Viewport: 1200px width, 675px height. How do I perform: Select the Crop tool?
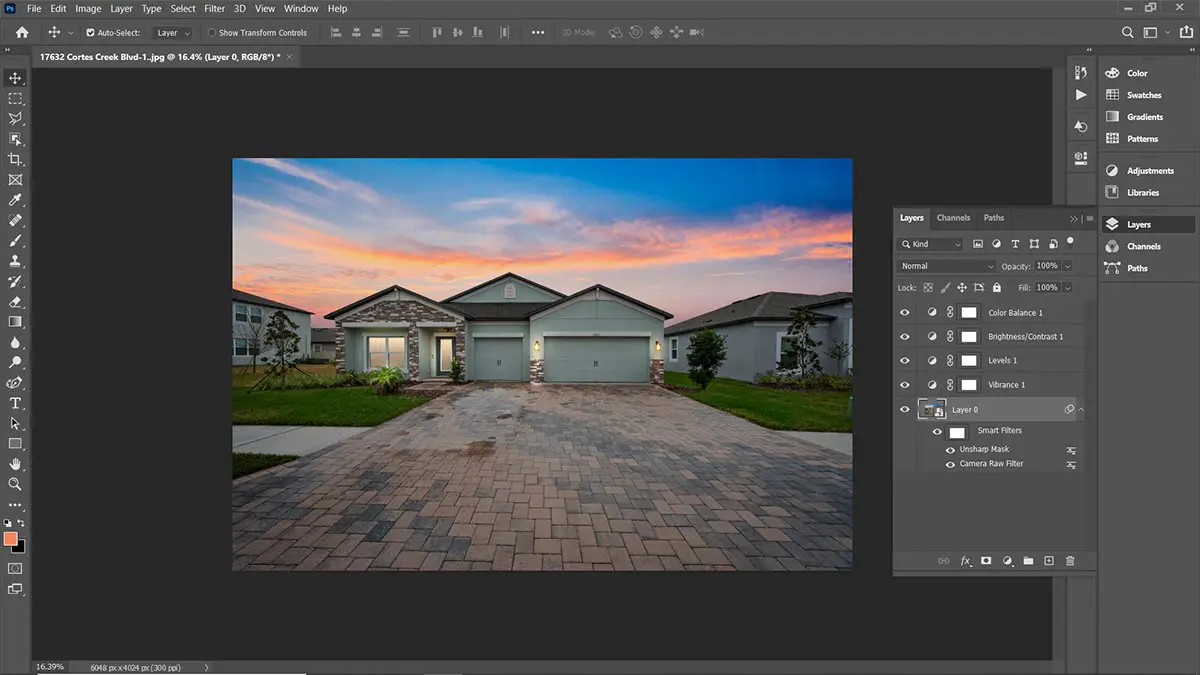[15, 160]
